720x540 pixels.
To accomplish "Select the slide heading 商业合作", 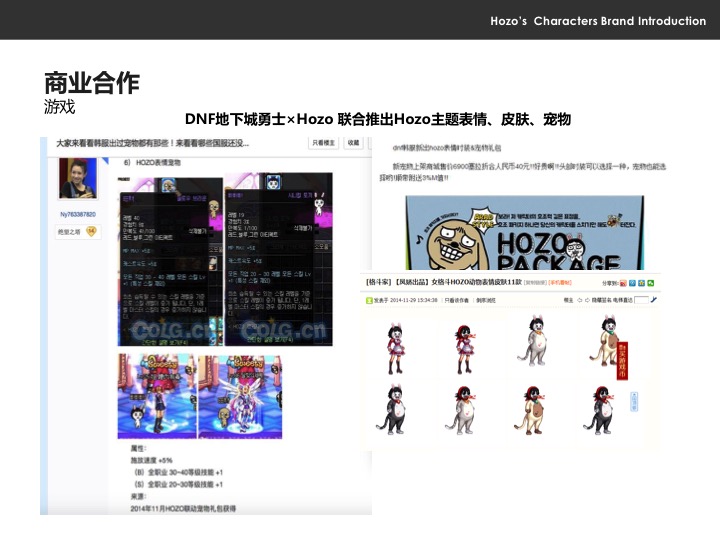I will pyautogui.click(x=92, y=83).
